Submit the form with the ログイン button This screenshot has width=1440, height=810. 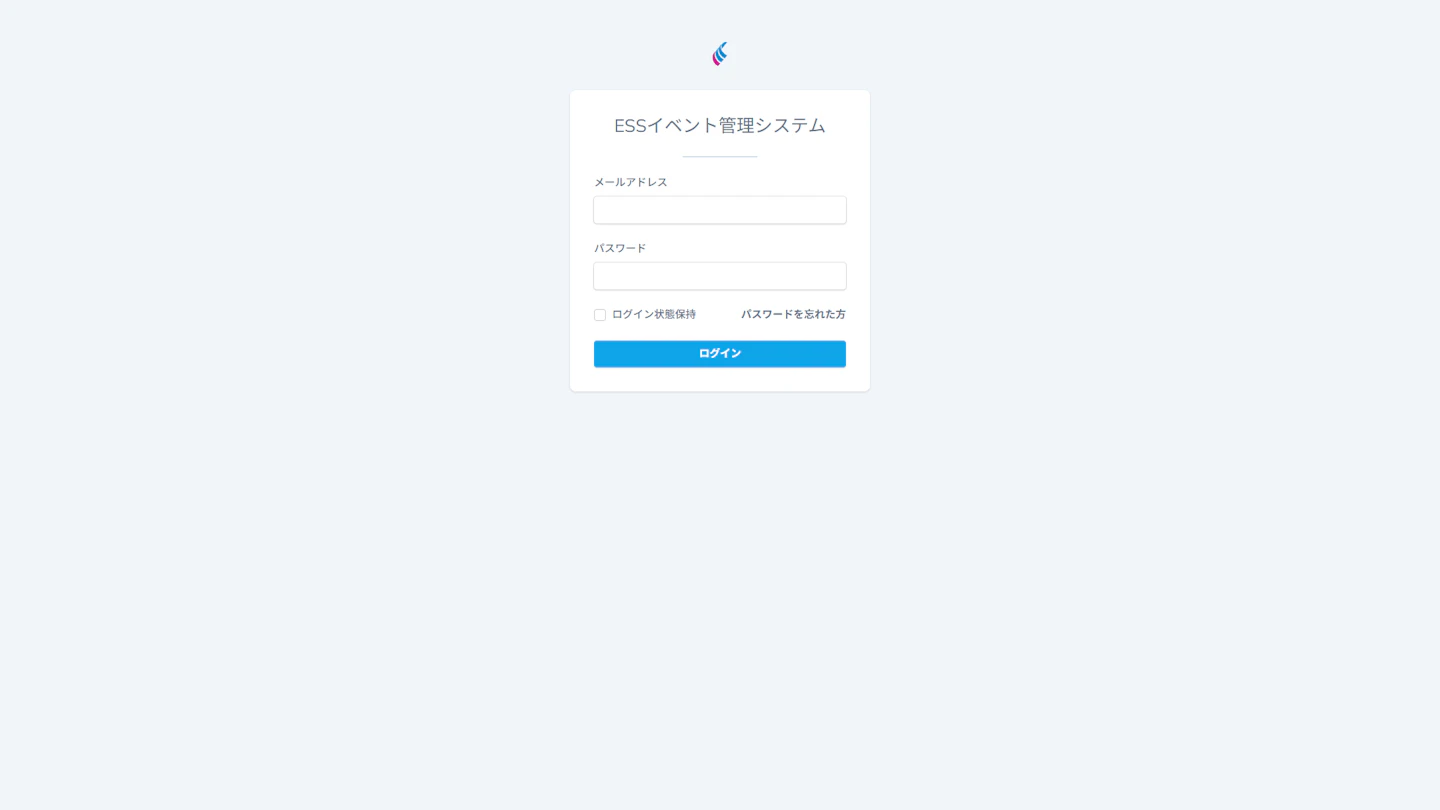coord(720,354)
